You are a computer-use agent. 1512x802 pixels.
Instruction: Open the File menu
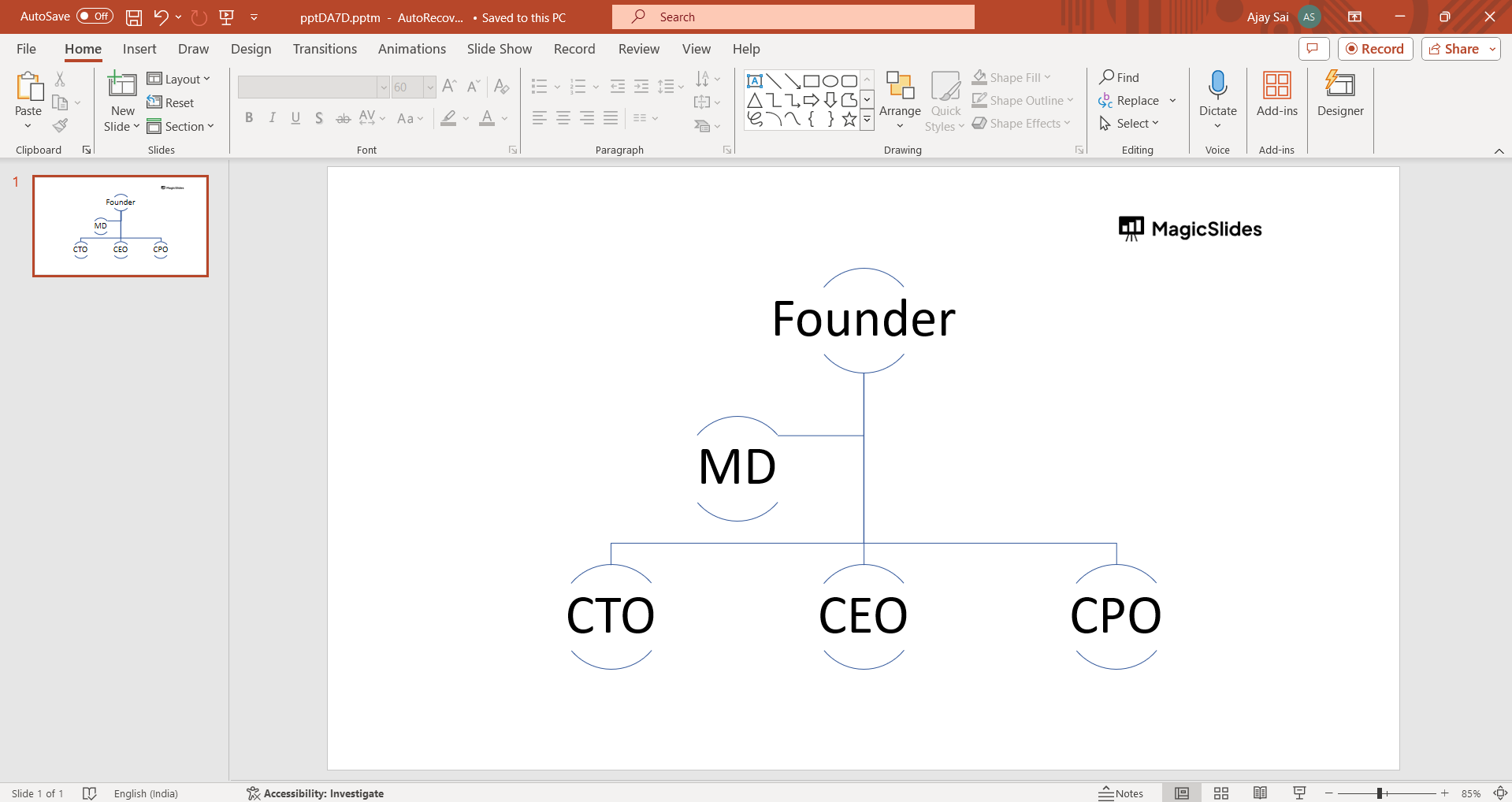pos(26,49)
